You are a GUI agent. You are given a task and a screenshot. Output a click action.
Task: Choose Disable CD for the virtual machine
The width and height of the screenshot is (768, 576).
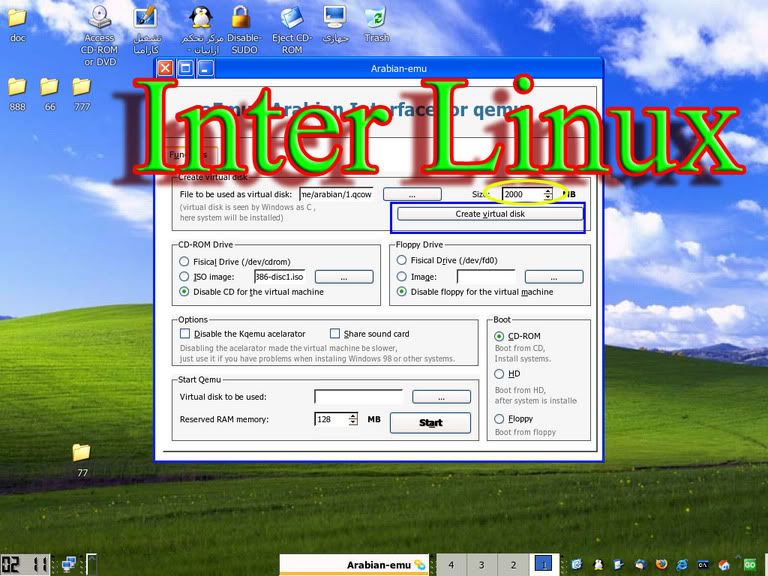click(184, 291)
